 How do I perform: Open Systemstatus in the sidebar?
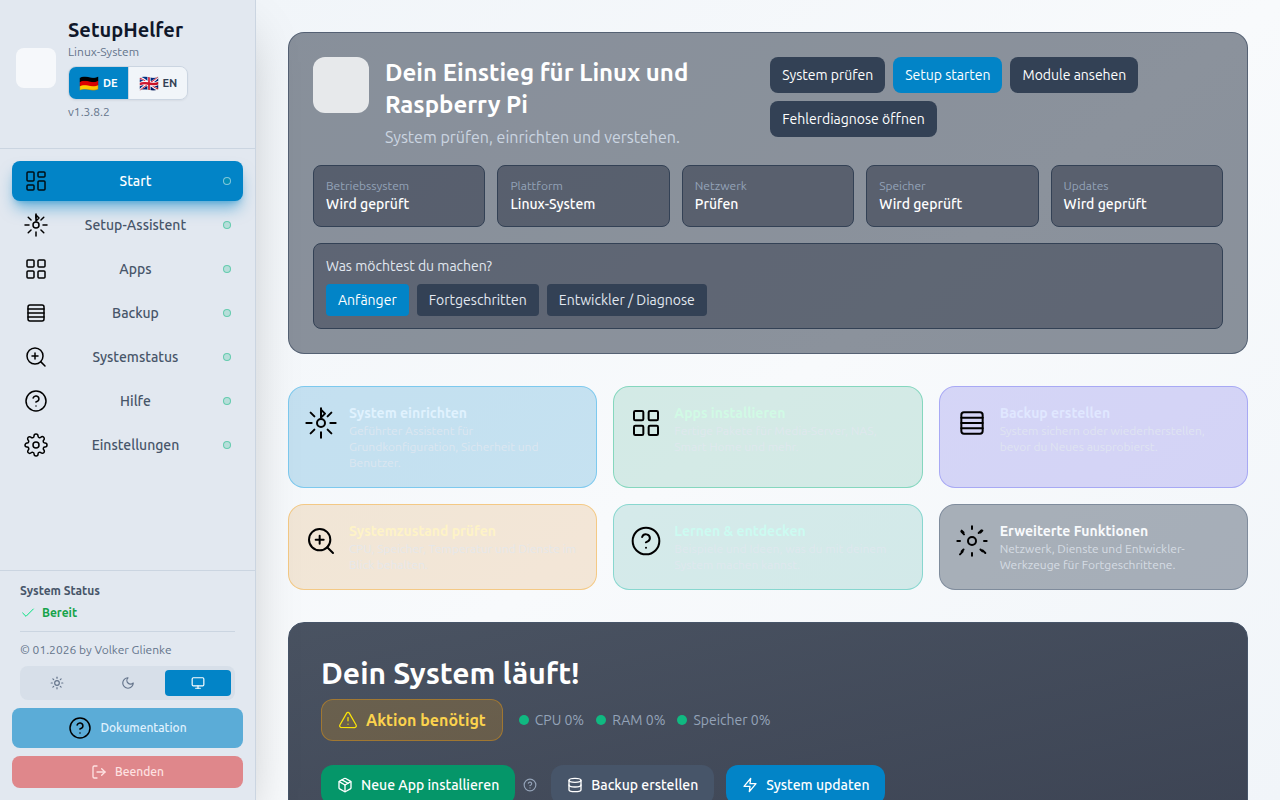[127, 357]
